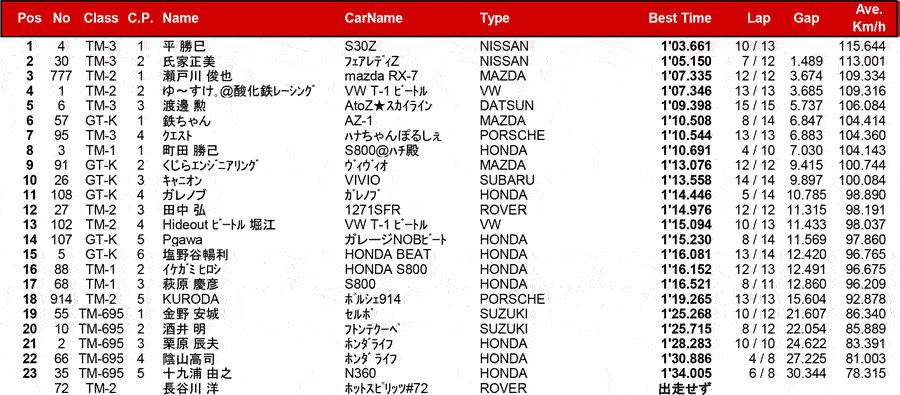The height and width of the screenshot is (395, 900).
Task: Select car name VIVIO
Action: click(363, 180)
